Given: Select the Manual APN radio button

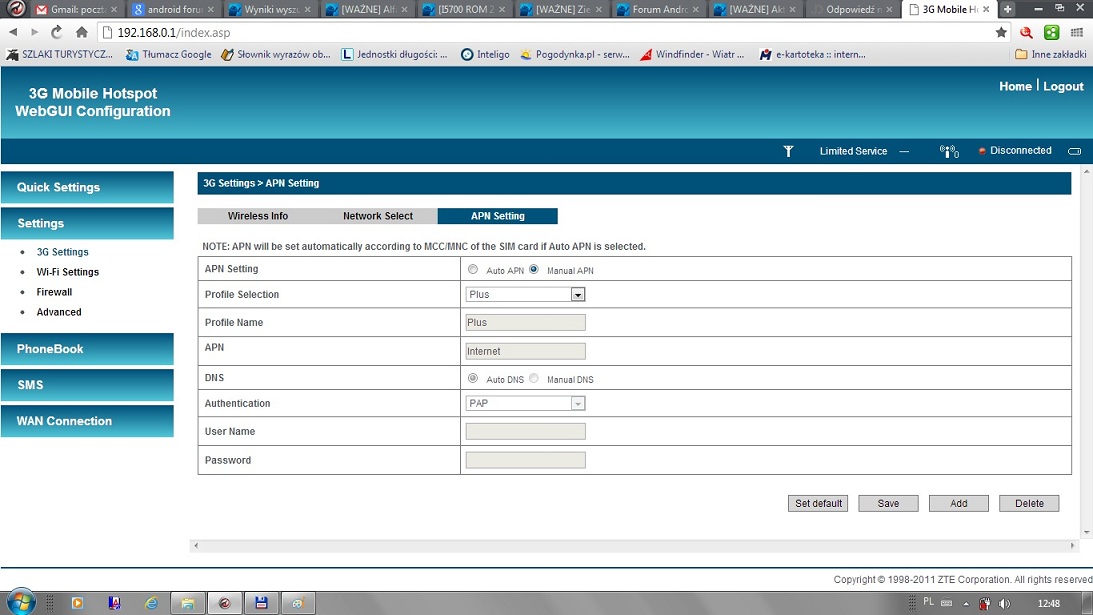Looking at the screenshot, I should coord(534,269).
